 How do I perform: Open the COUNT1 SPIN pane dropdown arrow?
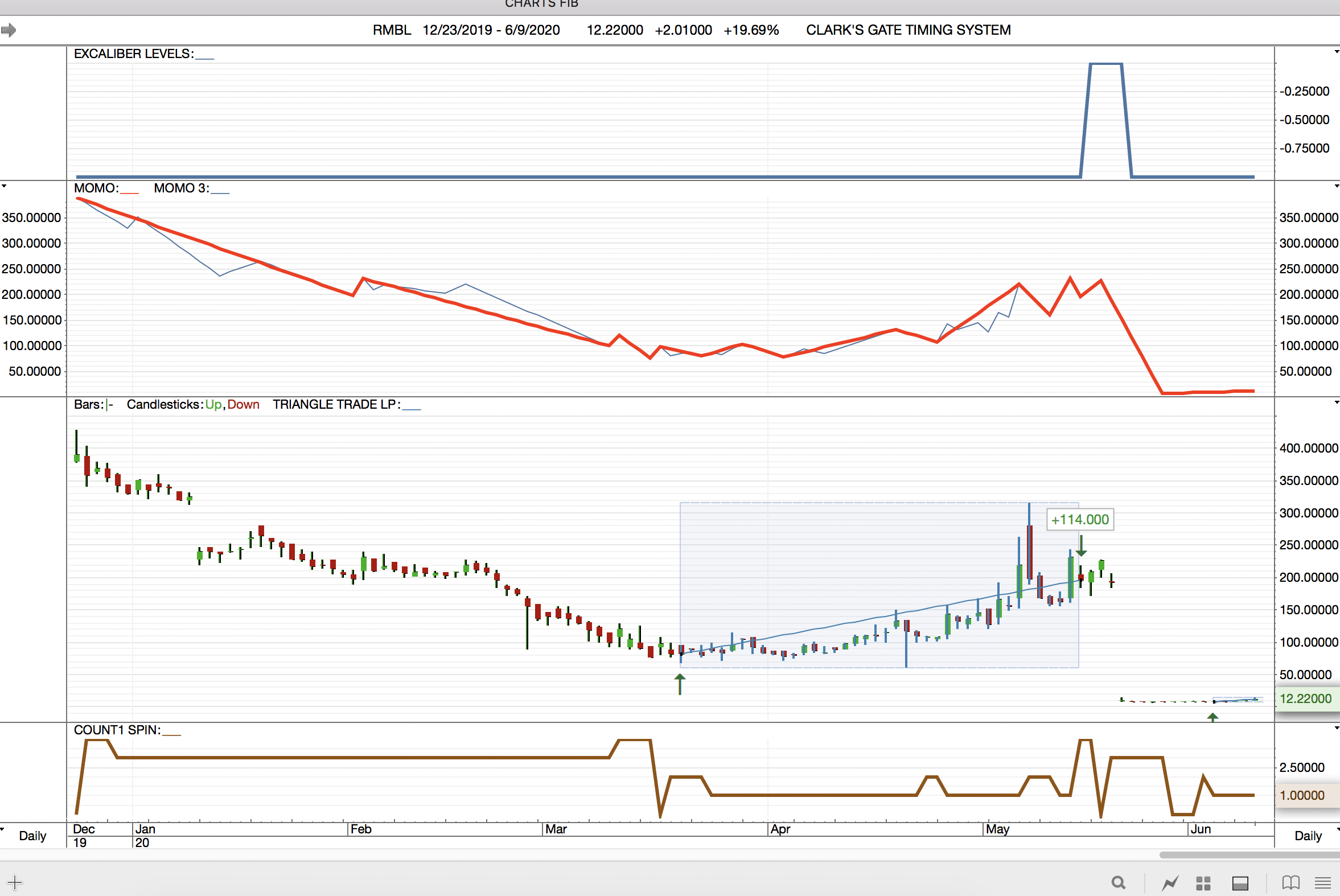coord(1336,728)
